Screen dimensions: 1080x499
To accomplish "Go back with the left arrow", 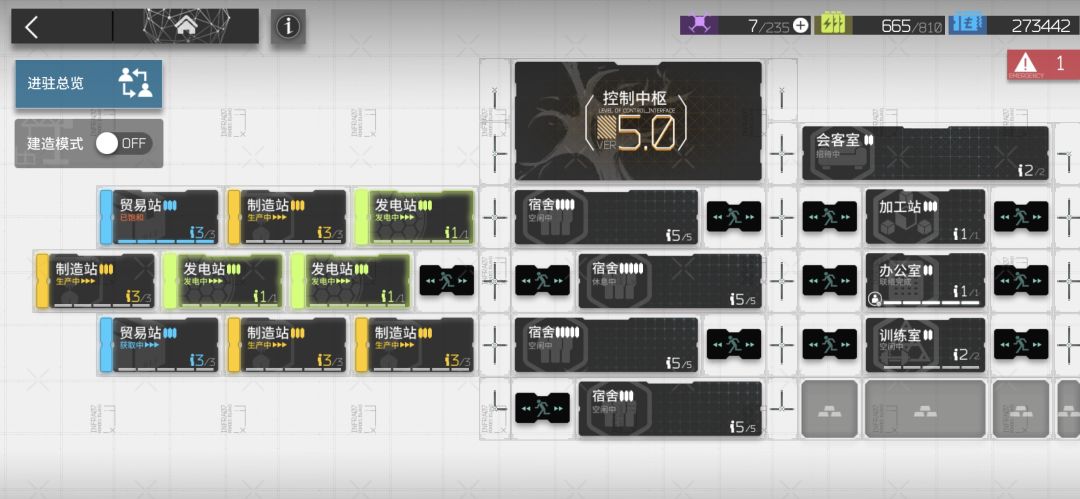I will 31,28.
